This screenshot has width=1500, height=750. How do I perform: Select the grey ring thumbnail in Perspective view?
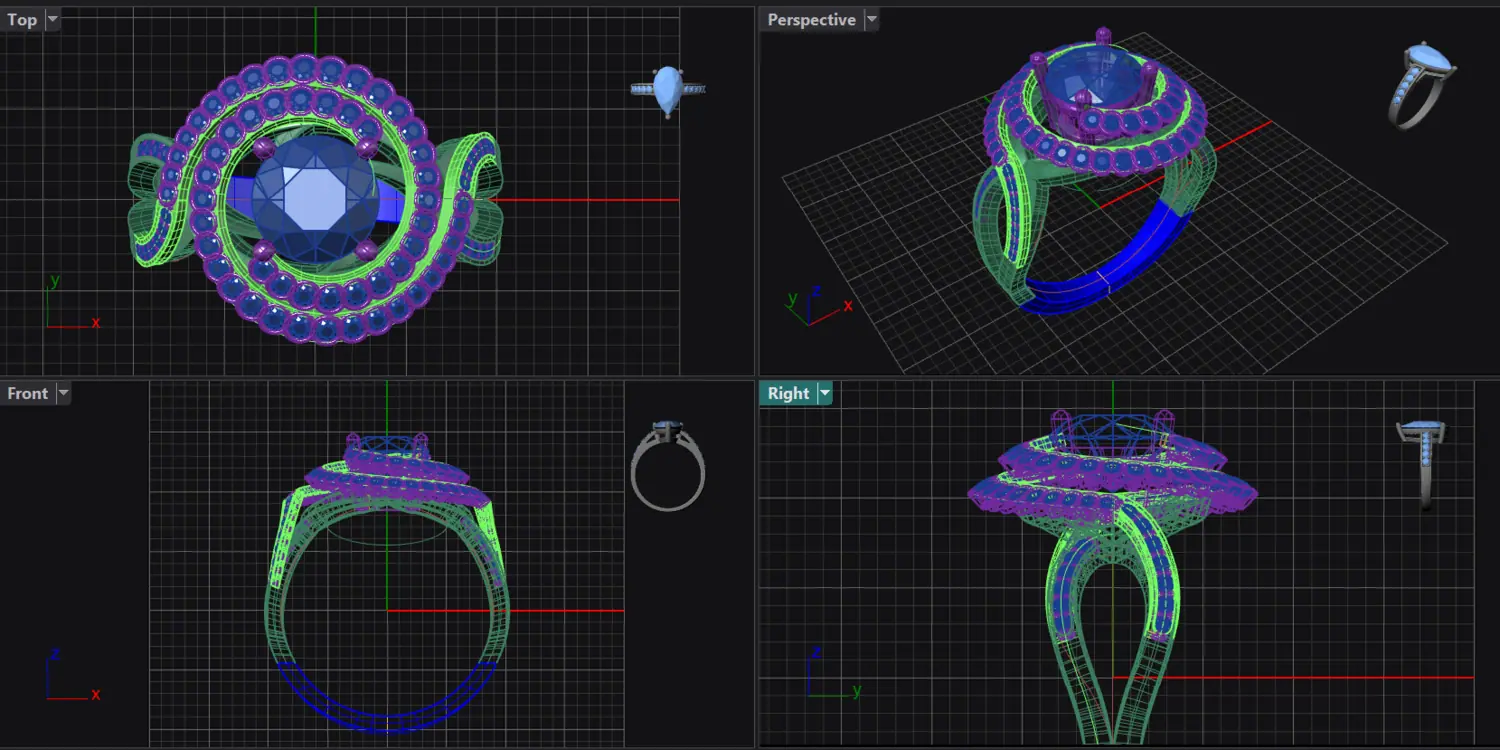click(1422, 85)
